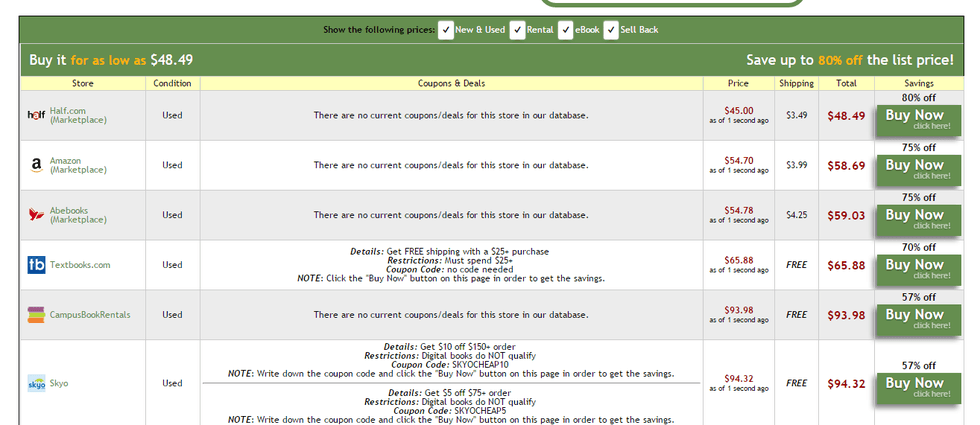Choose Buy Now for Textbooks.com at $65.88

tap(914, 269)
